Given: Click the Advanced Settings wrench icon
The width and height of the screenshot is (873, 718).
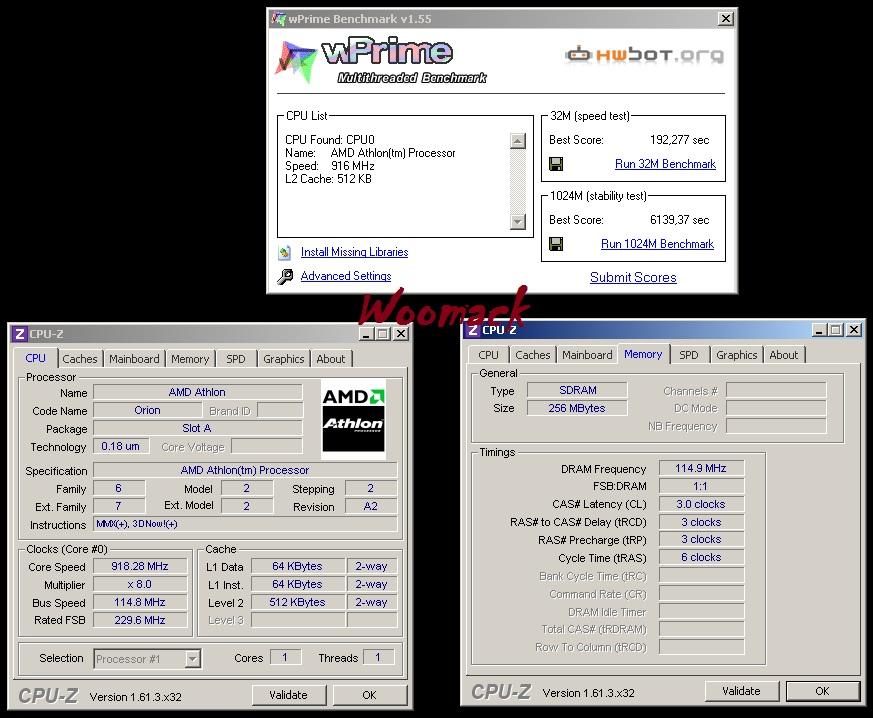Looking at the screenshot, I should point(285,277).
